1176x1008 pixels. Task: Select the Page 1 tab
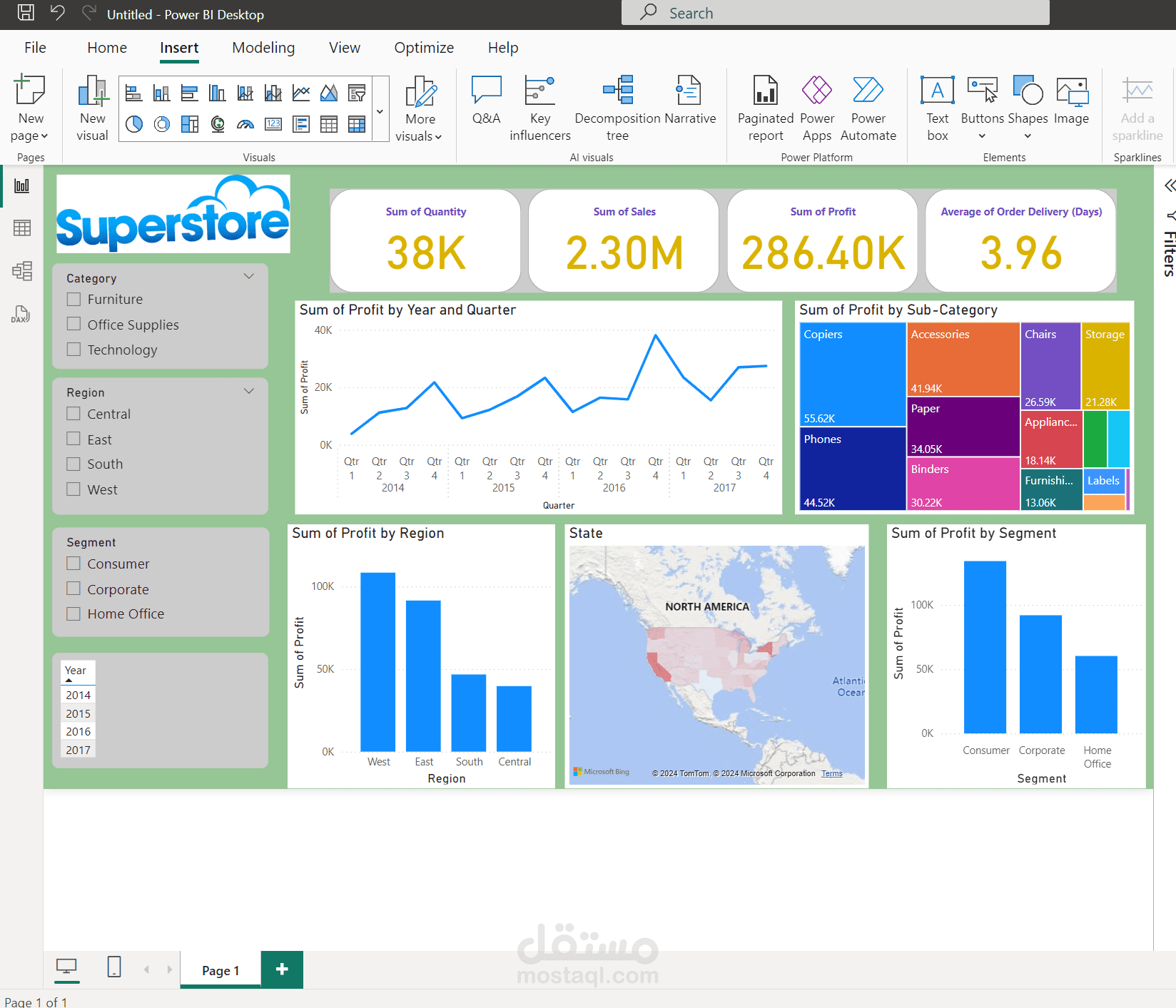220,970
